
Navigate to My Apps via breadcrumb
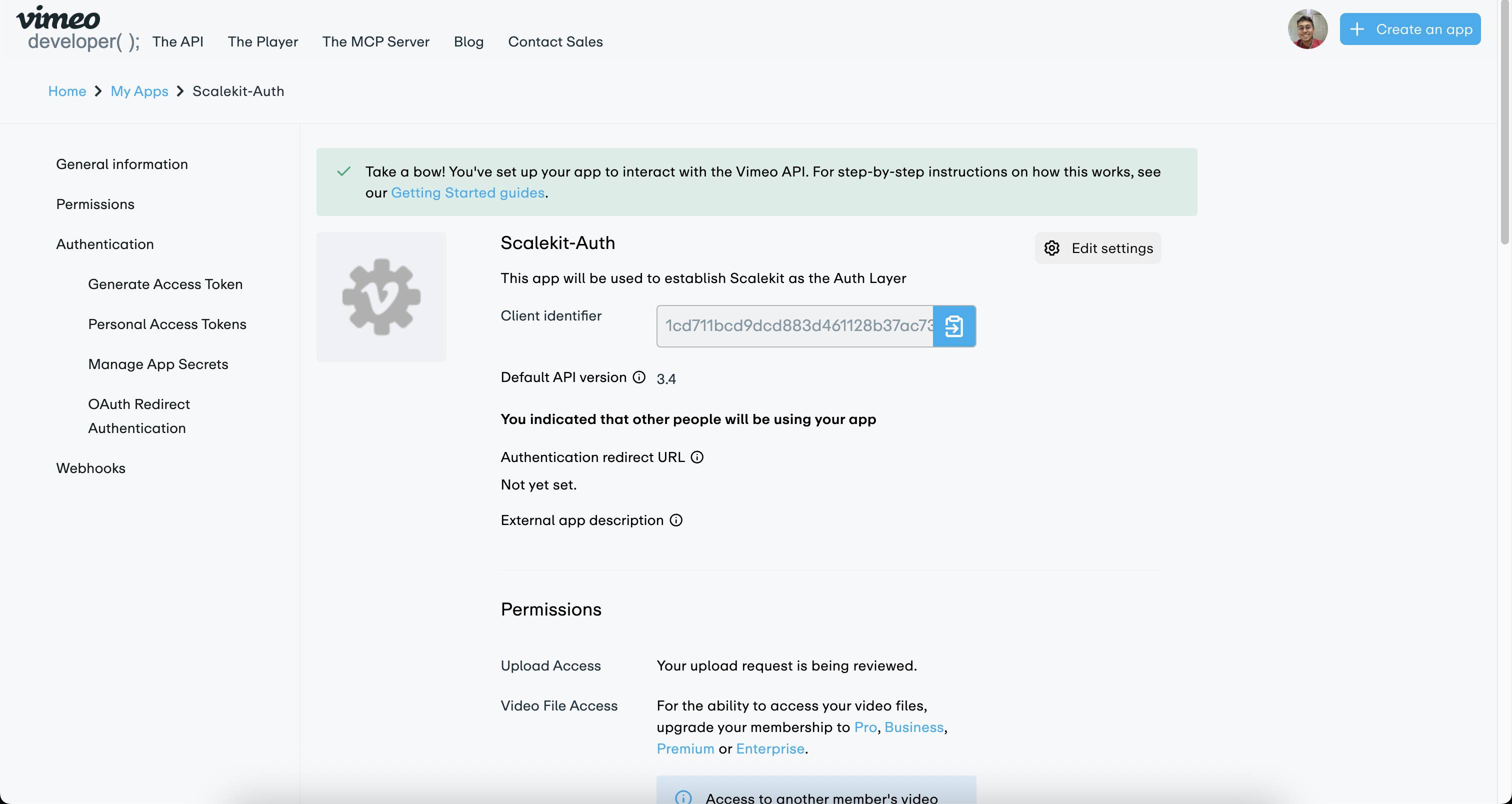click(139, 91)
